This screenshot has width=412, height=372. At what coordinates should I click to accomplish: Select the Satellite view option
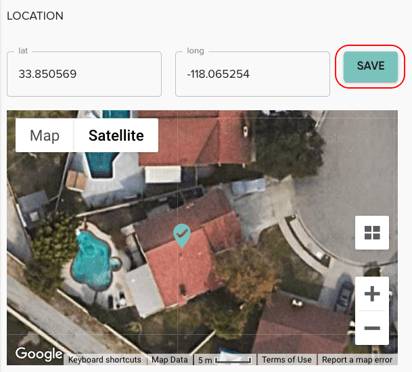(116, 136)
